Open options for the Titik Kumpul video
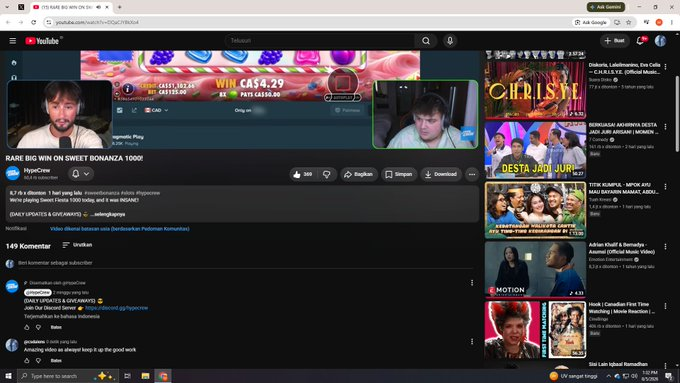 (665, 187)
